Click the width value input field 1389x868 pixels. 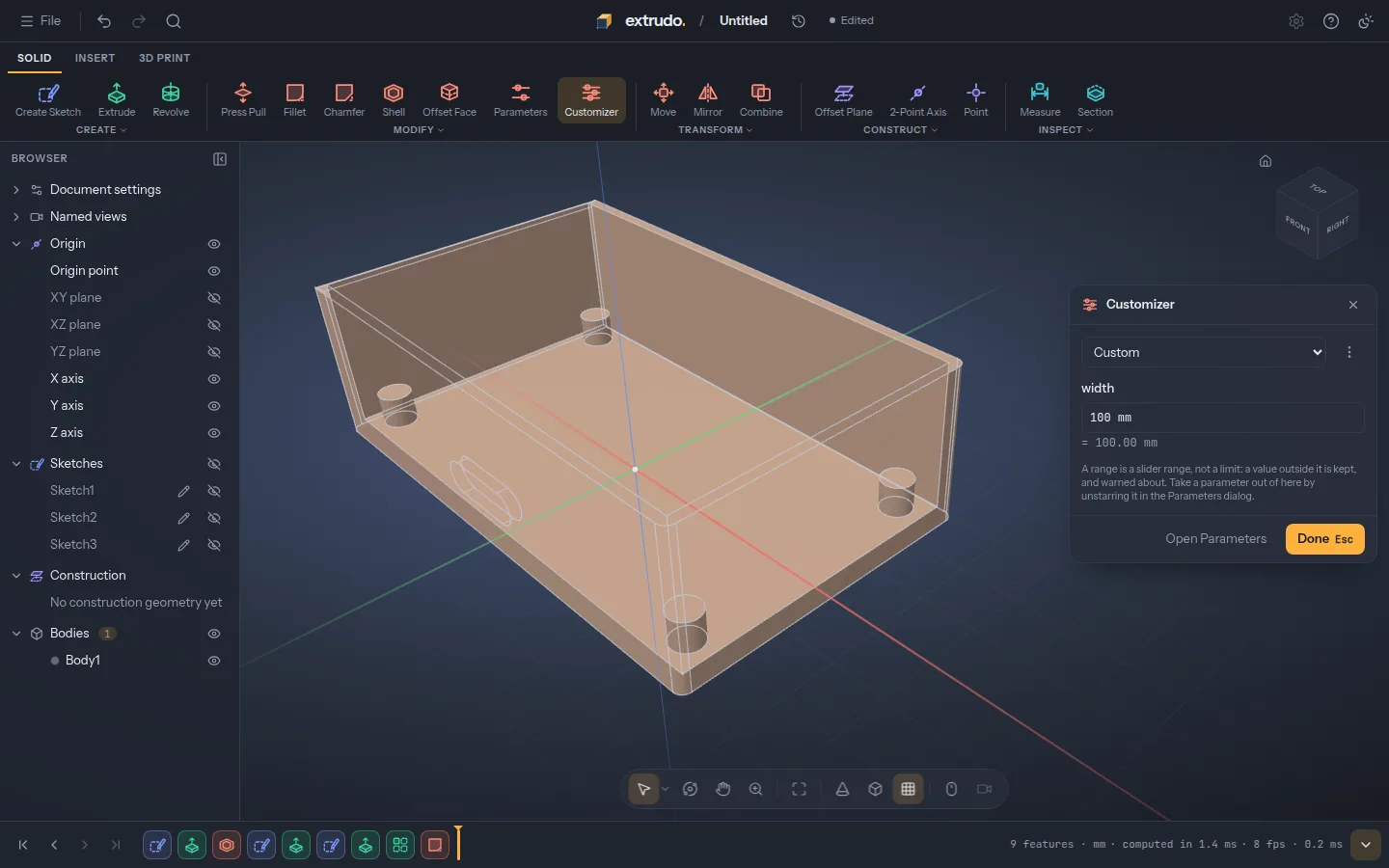tap(1222, 418)
